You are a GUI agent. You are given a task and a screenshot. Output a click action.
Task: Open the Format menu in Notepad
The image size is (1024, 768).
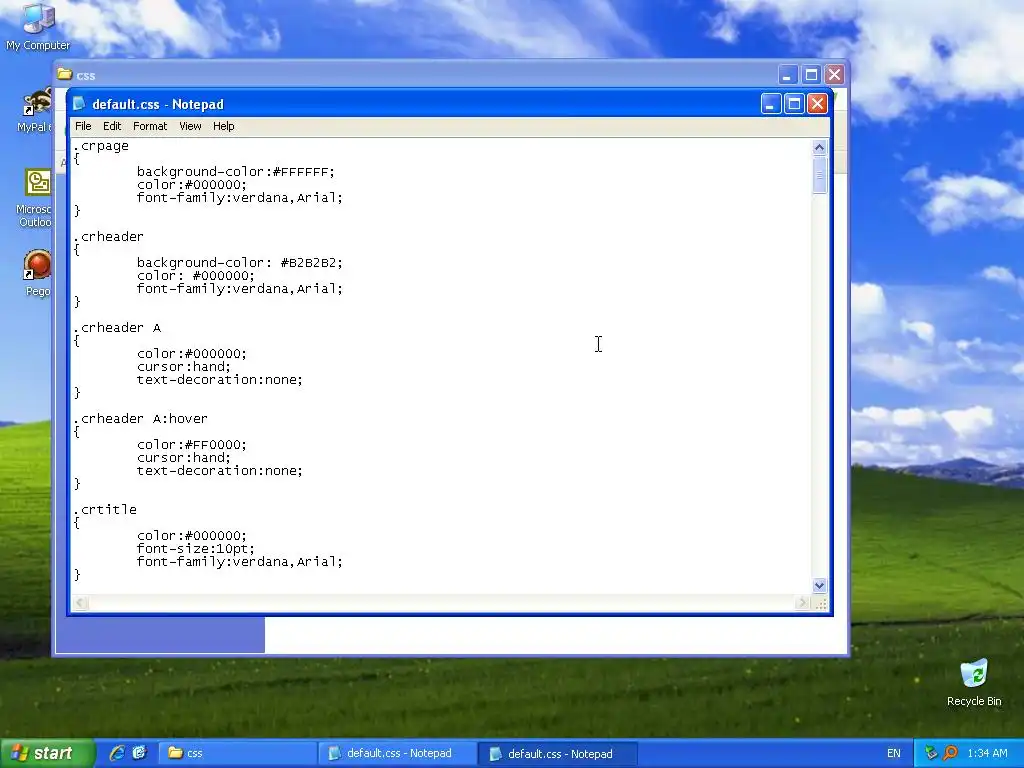(150, 126)
